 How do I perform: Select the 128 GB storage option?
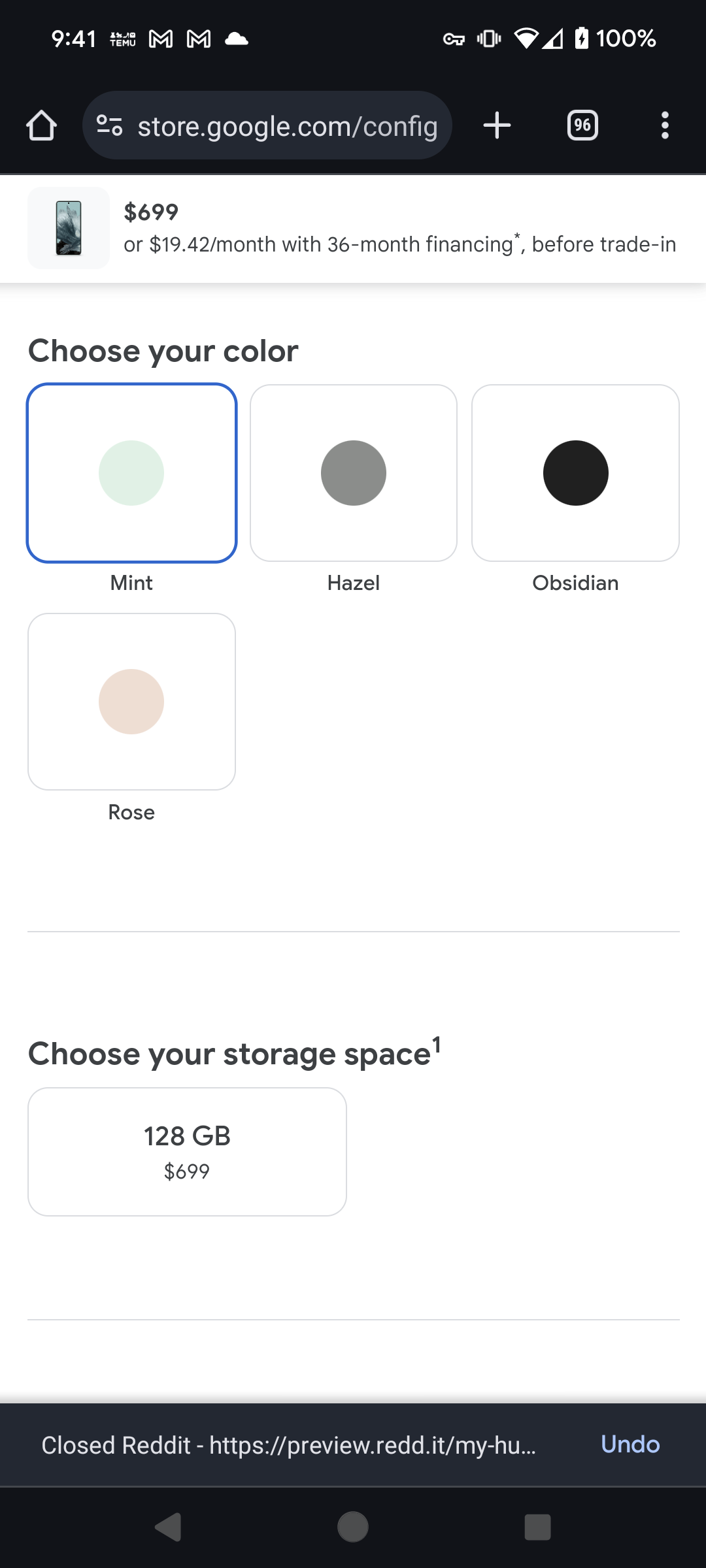(187, 1151)
